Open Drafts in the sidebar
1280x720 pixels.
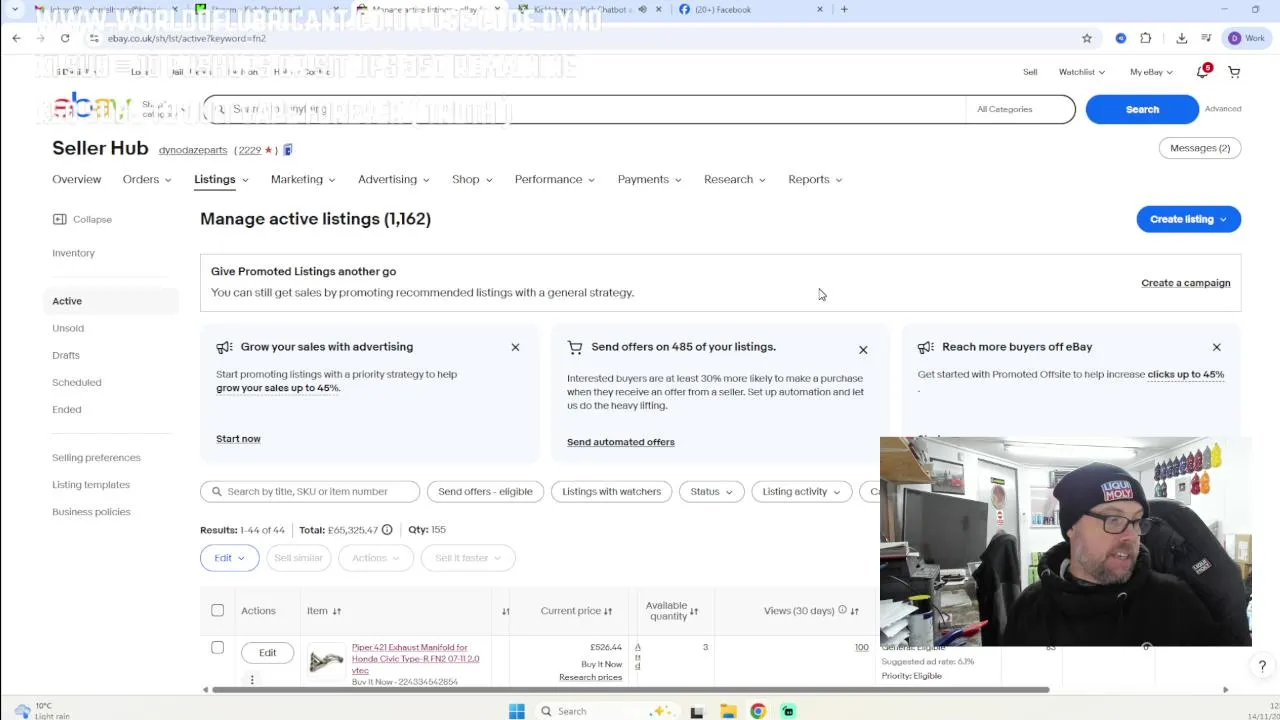66,355
